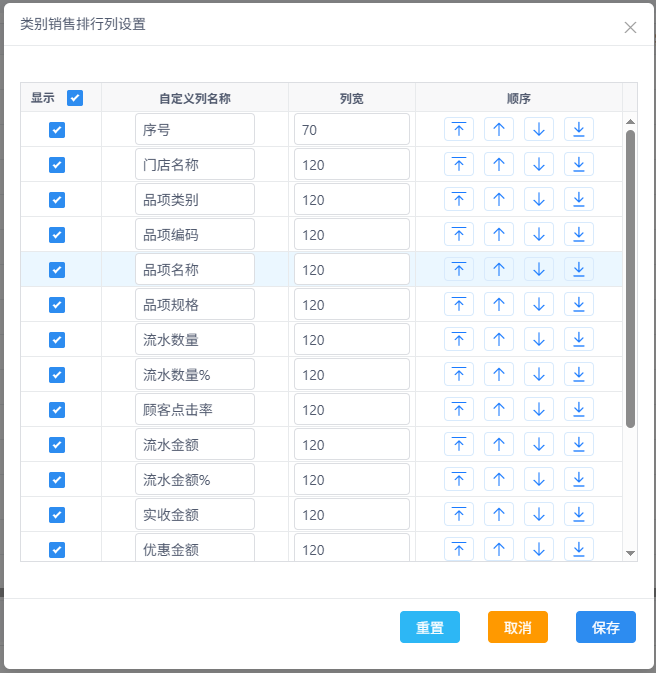Screen dimensions: 656x673
Task: Move 品项编码 row up one position
Action: click(498, 234)
